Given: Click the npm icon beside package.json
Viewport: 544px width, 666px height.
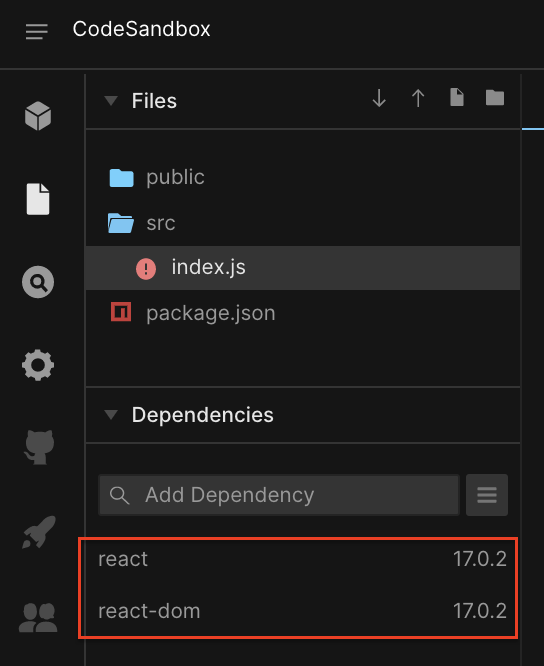Looking at the screenshot, I should click(x=121, y=312).
